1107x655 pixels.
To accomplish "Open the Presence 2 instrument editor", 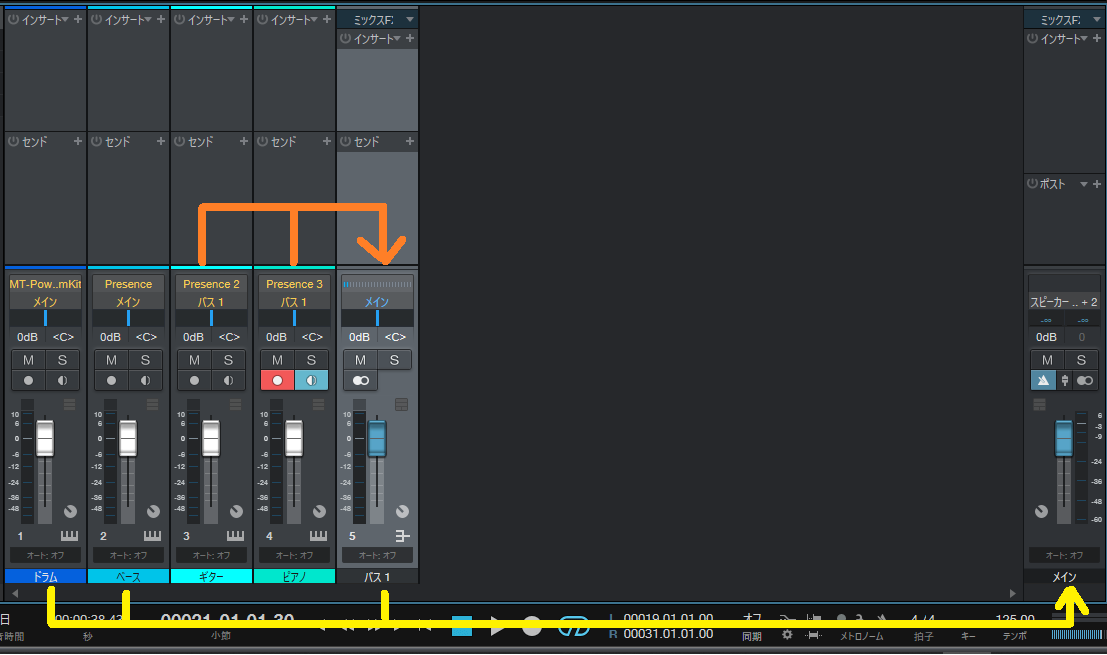I will (211, 284).
